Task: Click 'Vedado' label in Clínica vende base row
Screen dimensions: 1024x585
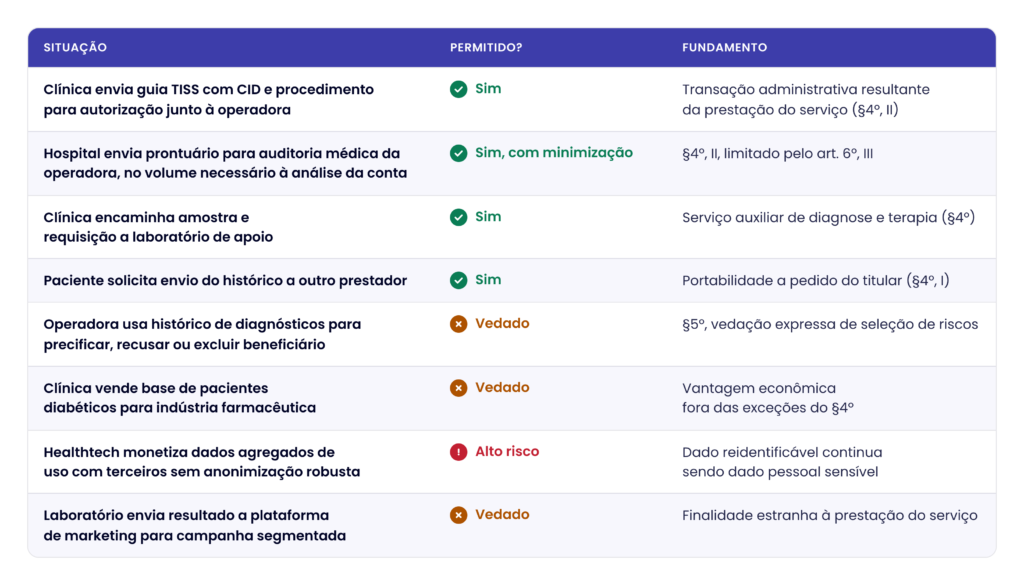Action: [502, 387]
